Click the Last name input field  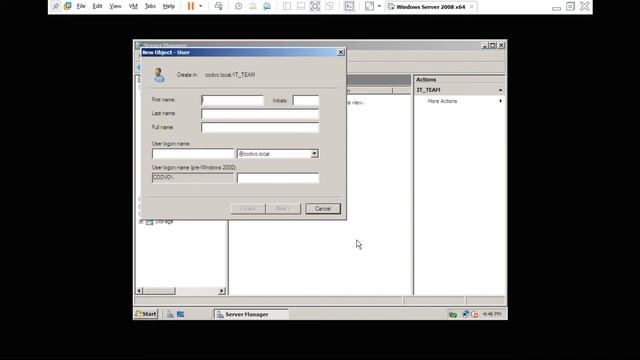click(260, 113)
